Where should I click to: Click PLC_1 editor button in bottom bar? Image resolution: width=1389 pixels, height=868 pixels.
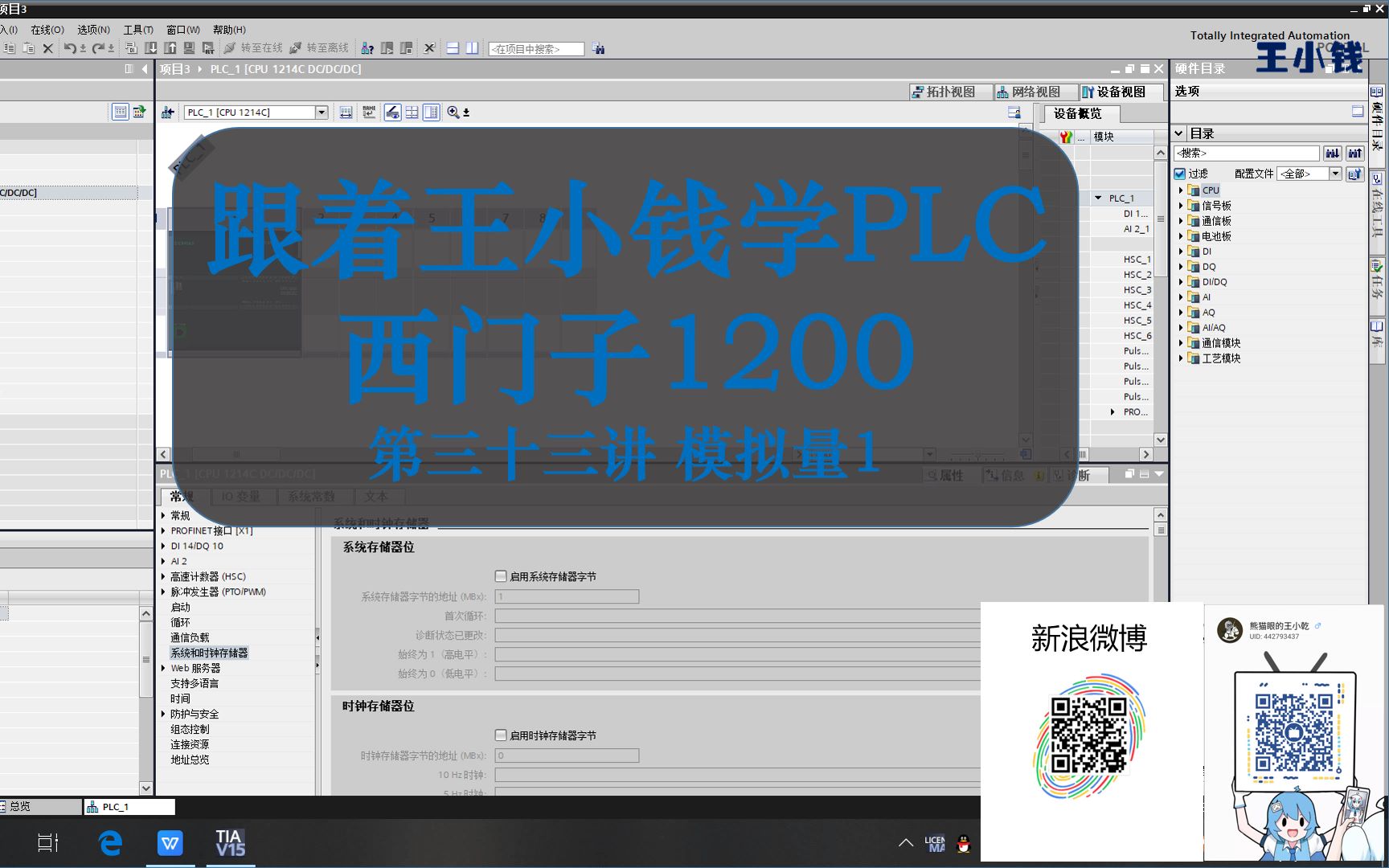(x=129, y=806)
